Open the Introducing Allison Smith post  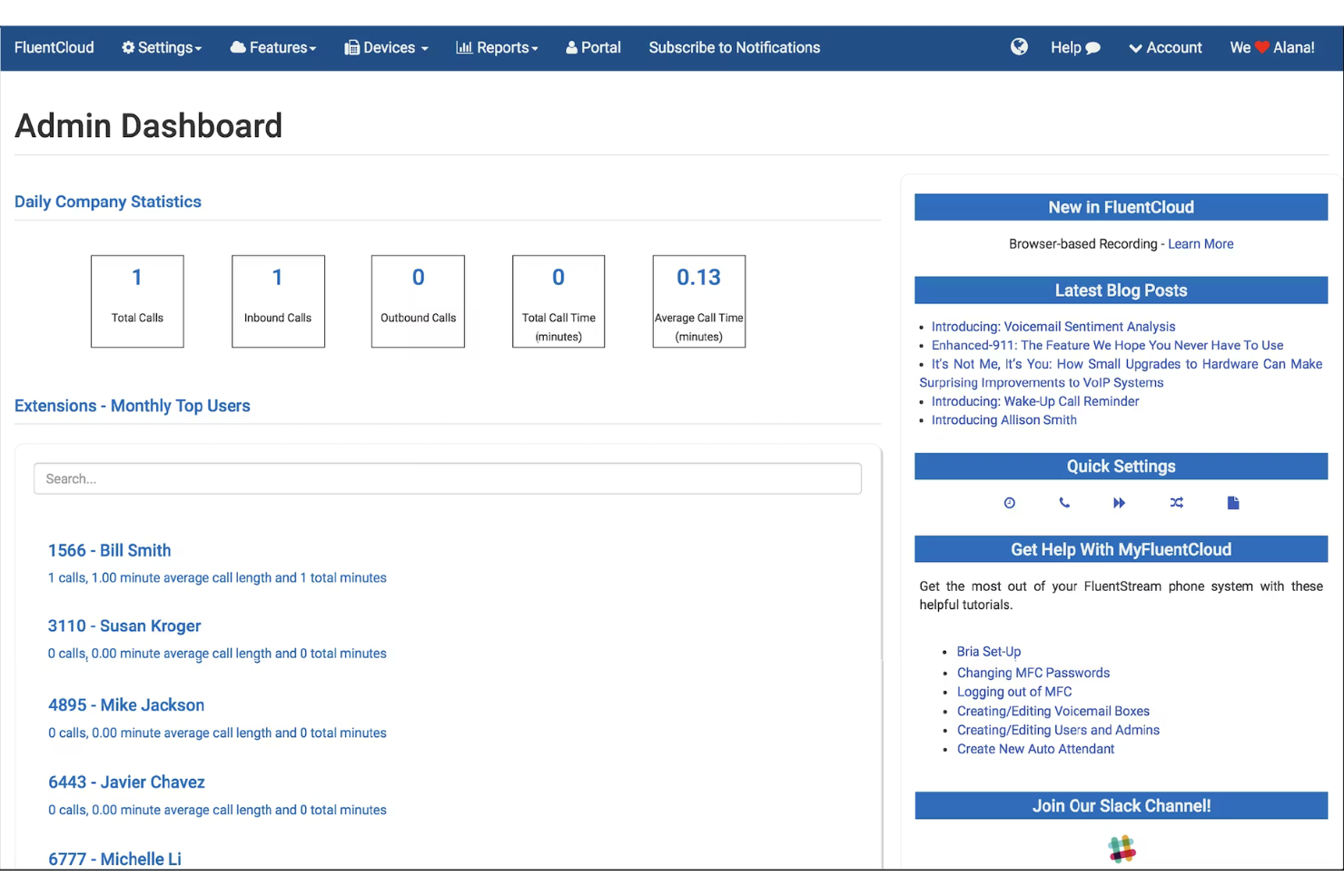click(x=1004, y=420)
